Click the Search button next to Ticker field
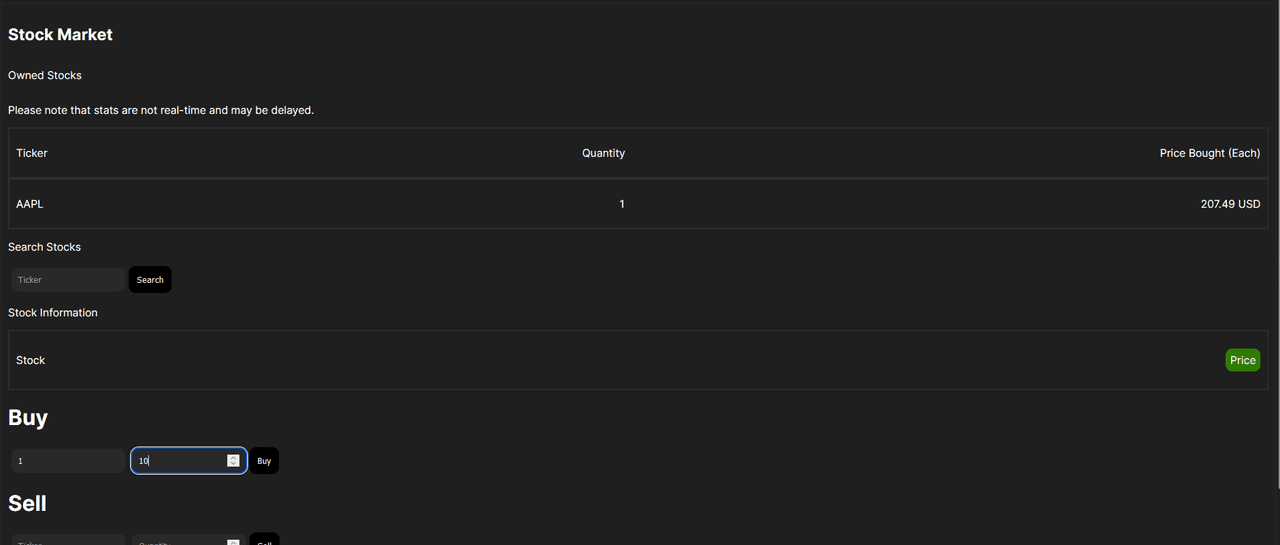The width and height of the screenshot is (1280, 545). [150, 280]
